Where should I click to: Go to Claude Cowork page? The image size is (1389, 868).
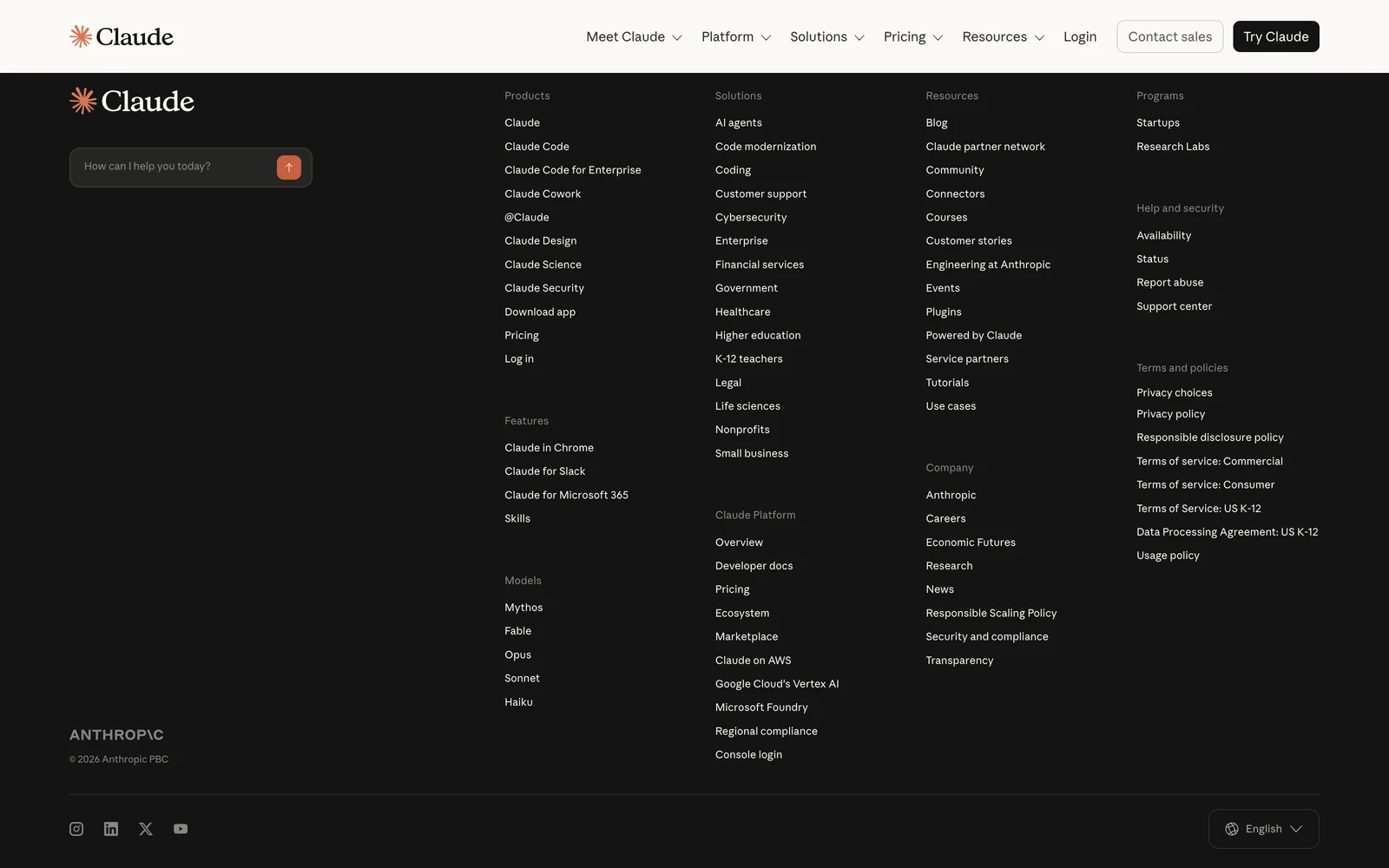pos(543,194)
